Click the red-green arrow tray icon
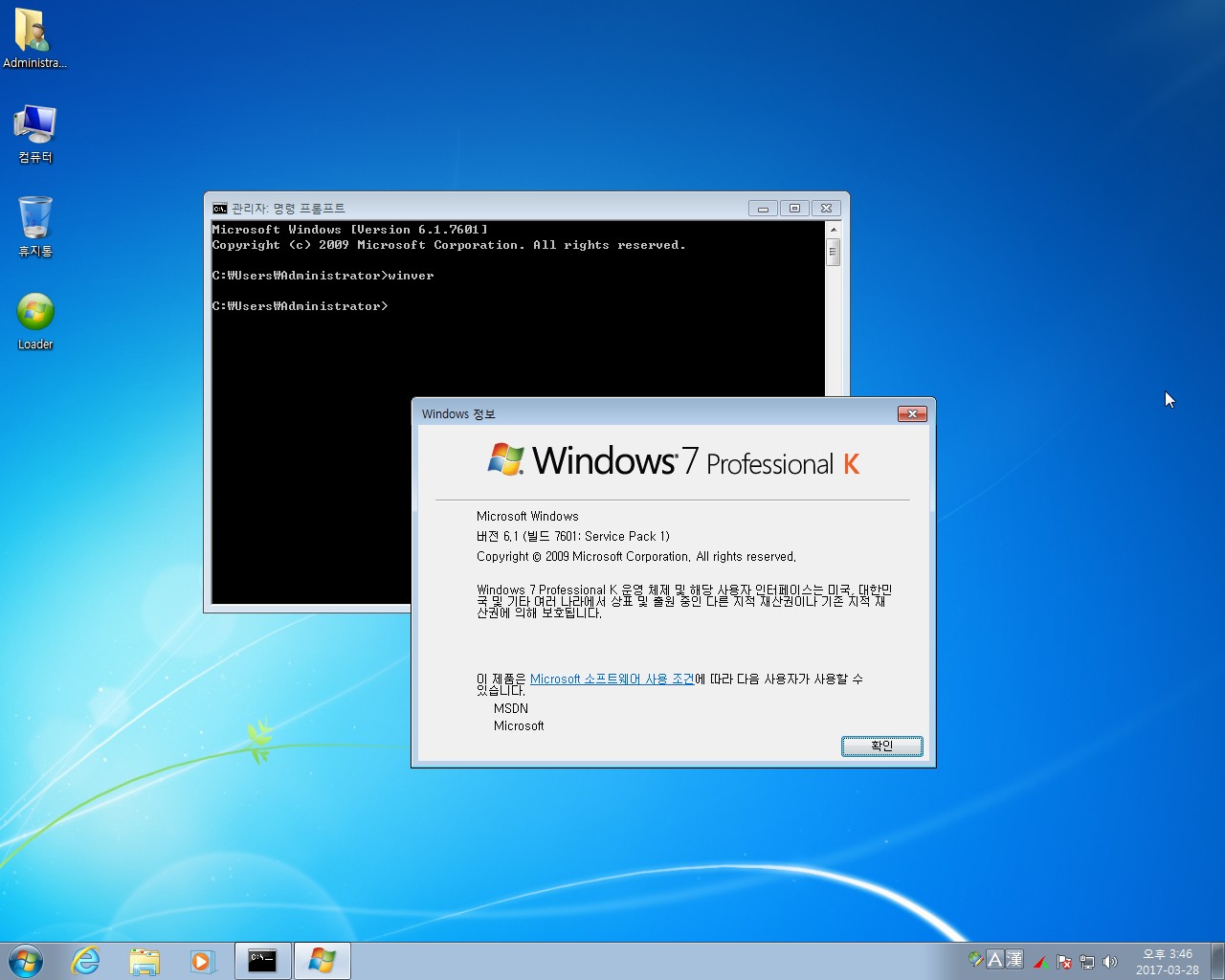Image resolution: width=1225 pixels, height=980 pixels. coord(1041,962)
